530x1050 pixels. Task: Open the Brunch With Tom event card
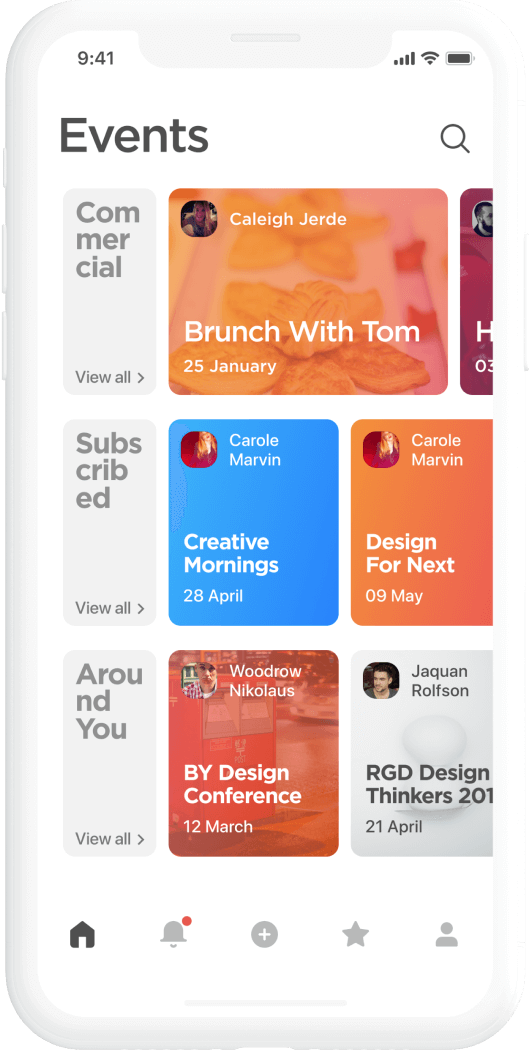308,291
